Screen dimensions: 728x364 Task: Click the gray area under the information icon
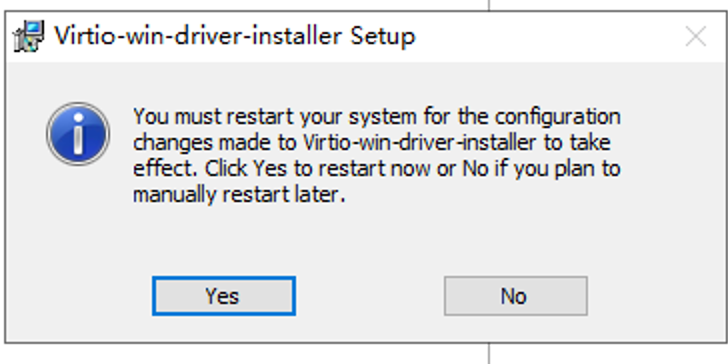(78, 218)
